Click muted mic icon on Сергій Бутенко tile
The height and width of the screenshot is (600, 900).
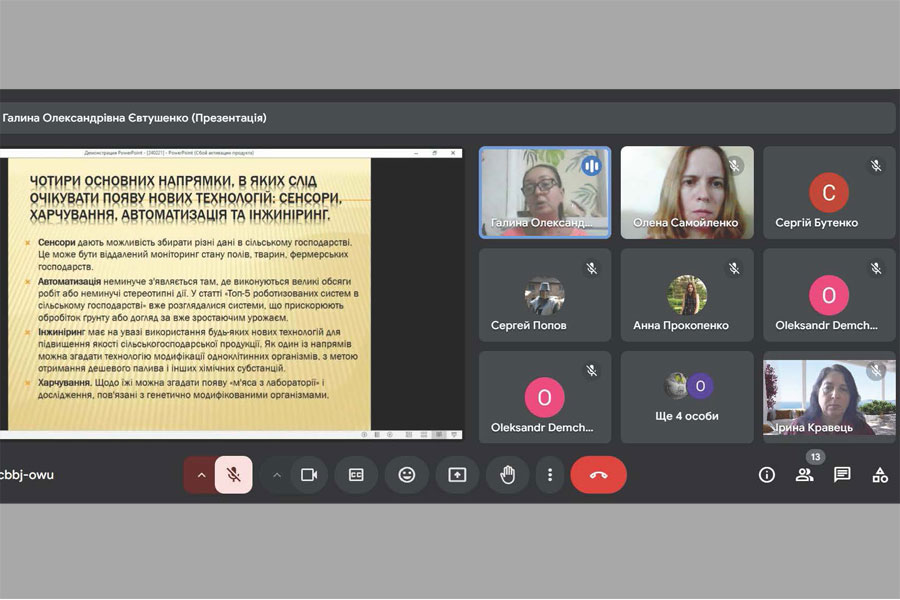(876, 166)
